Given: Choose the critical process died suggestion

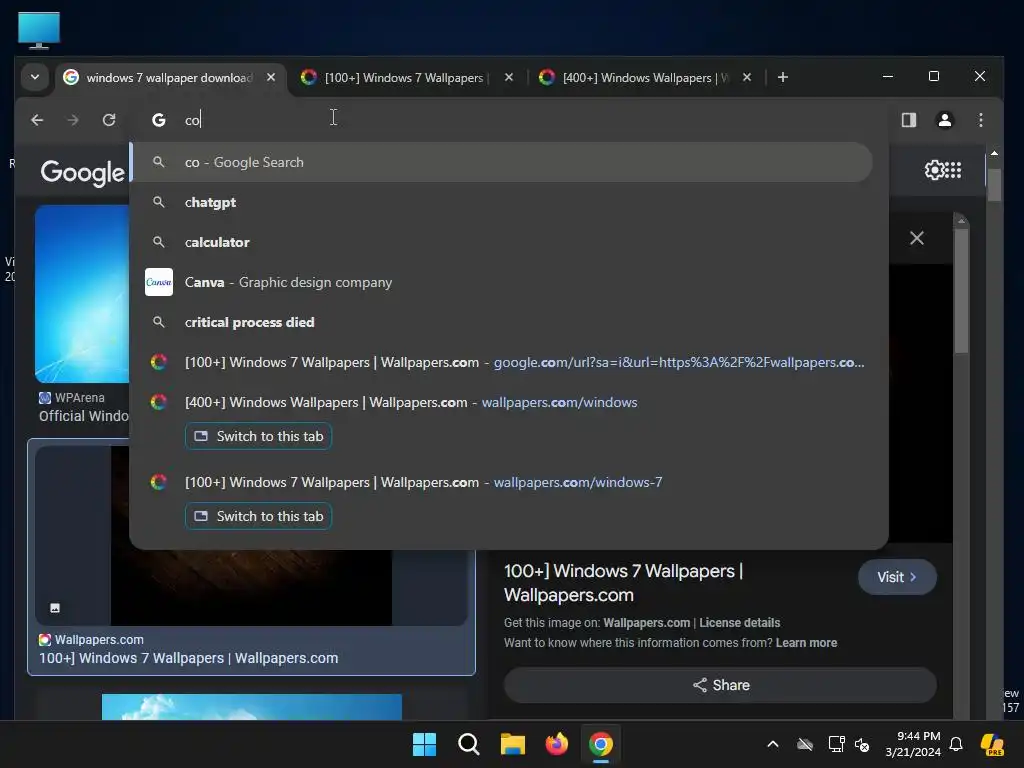Looking at the screenshot, I should 502,322.
